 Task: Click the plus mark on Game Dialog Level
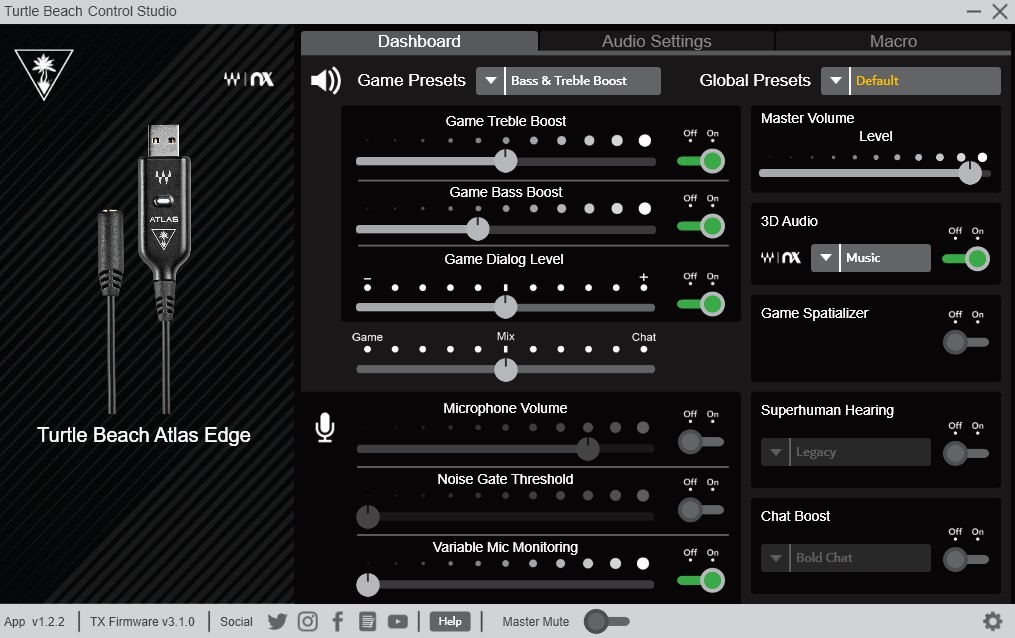(x=643, y=277)
